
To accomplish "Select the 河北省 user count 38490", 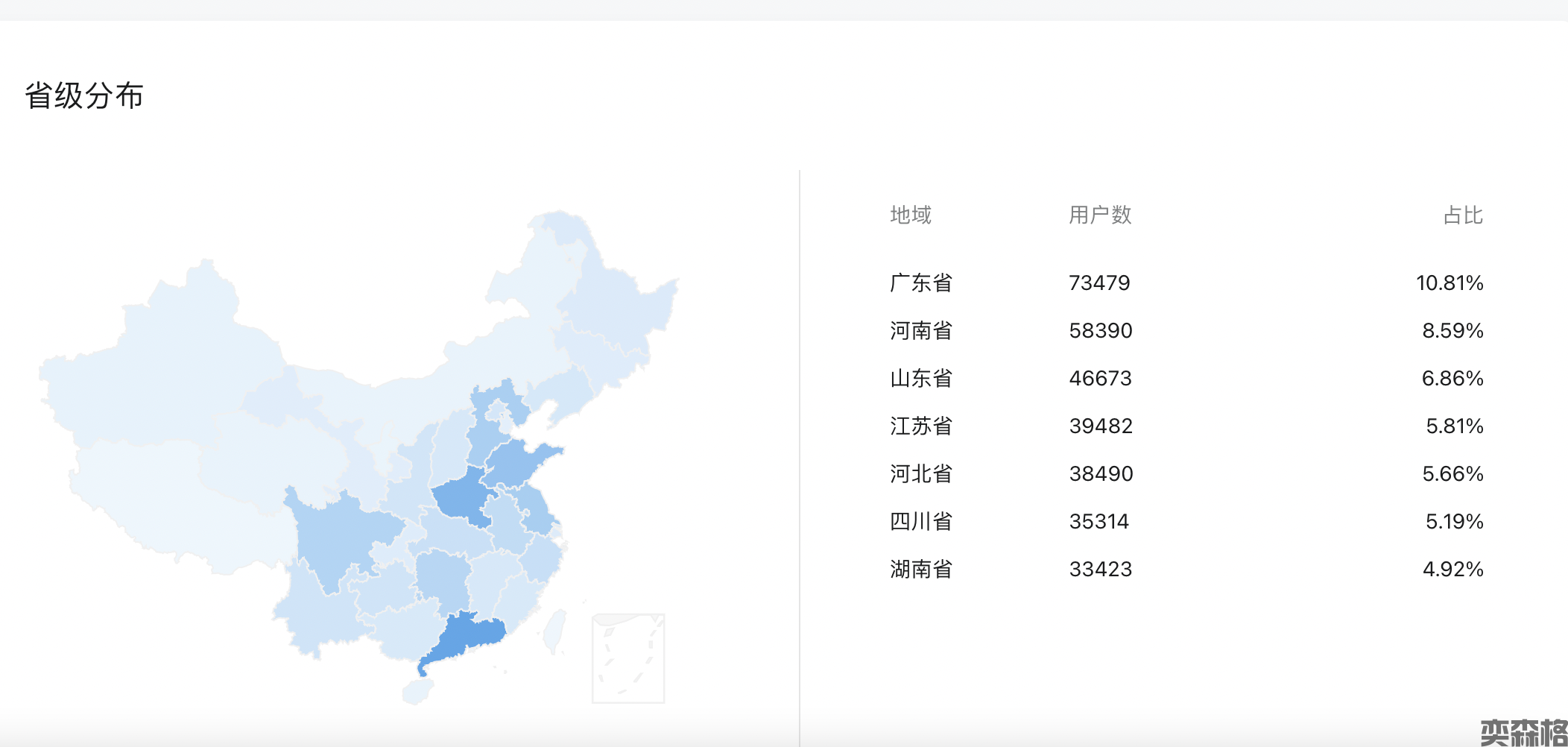I will [1101, 474].
